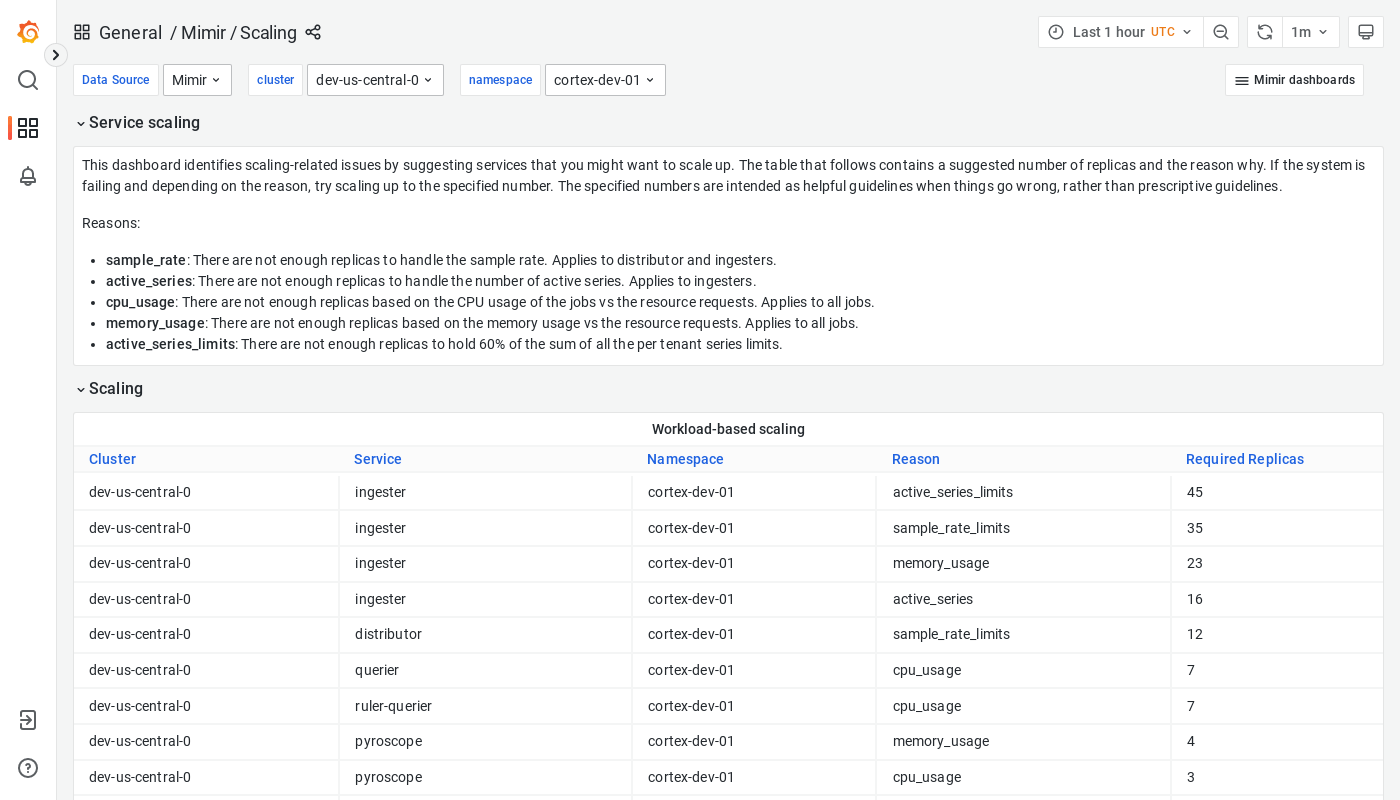Open the 1m refresh interval dropdown
This screenshot has height=800, width=1400.
coord(1310,32)
